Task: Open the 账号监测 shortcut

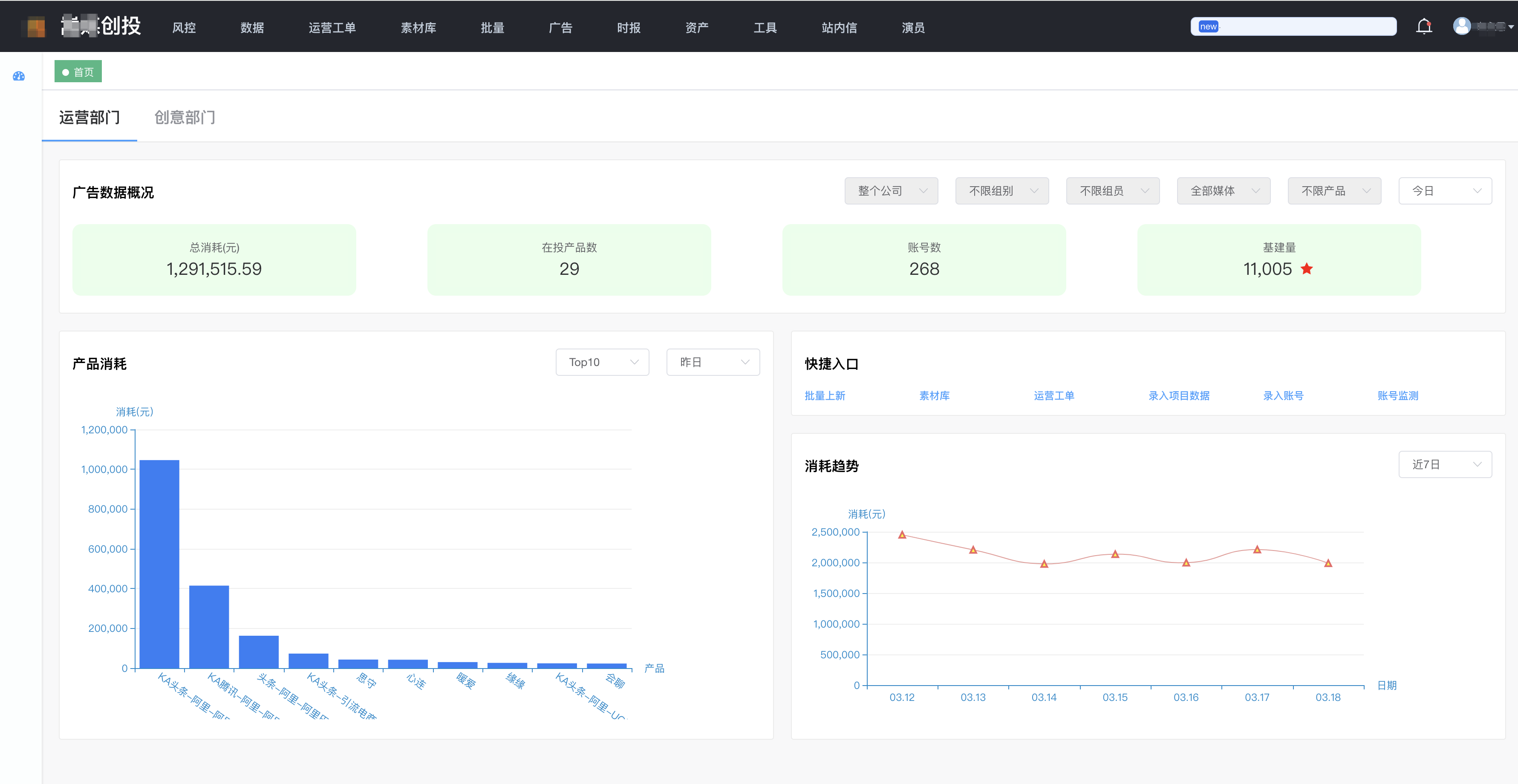Action: pyautogui.click(x=1398, y=396)
